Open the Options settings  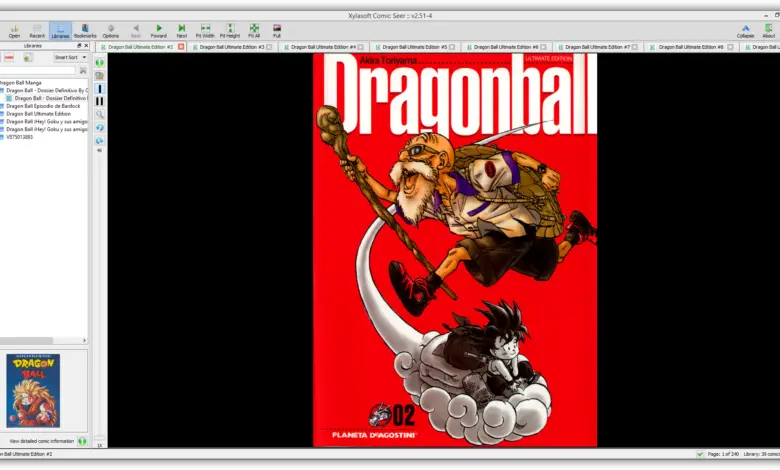tap(110, 31)
